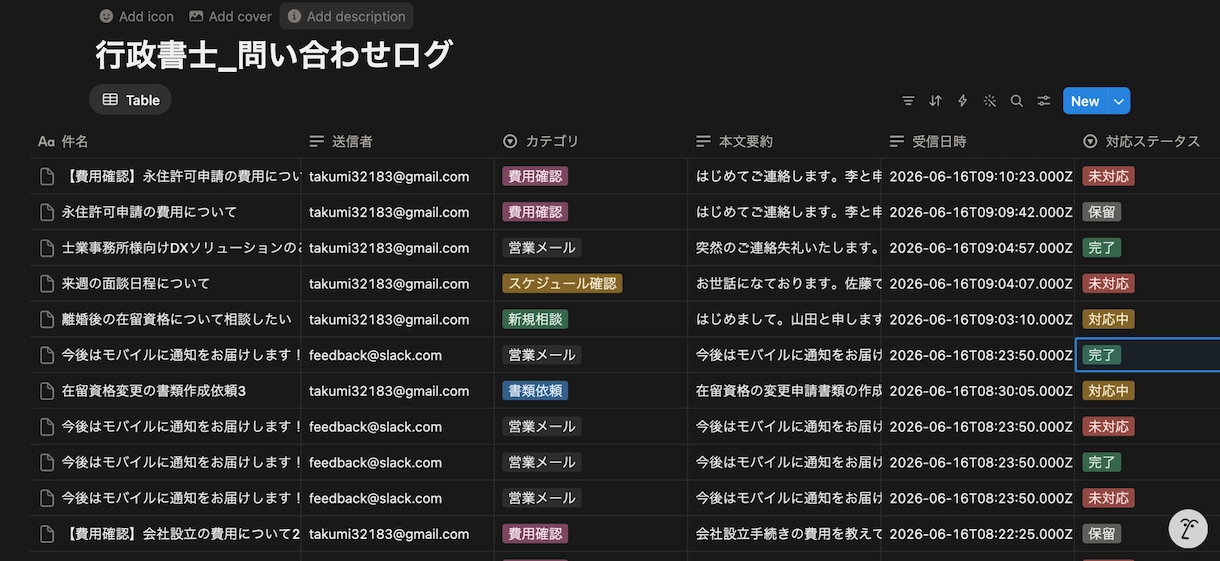This screenshot has width=1220, height=561.
Task: Open 在留資格変更の書類作成依頼3 entry
Action: click(154, 391)
